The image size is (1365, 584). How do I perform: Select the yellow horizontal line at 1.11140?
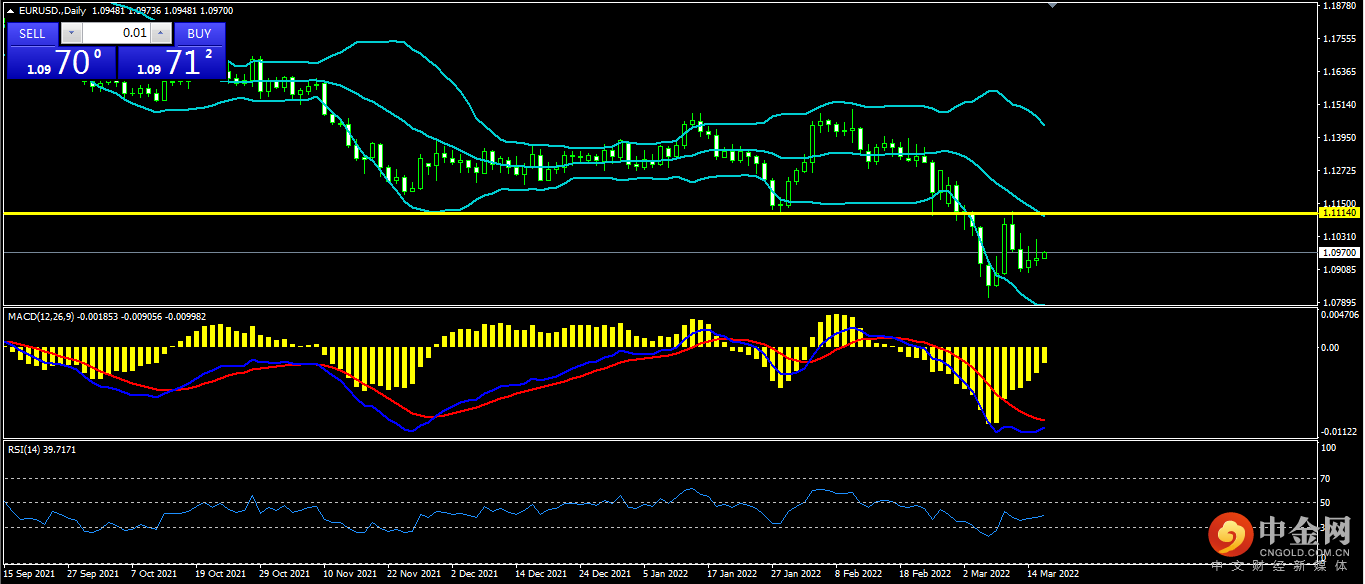tap(660, 213)
